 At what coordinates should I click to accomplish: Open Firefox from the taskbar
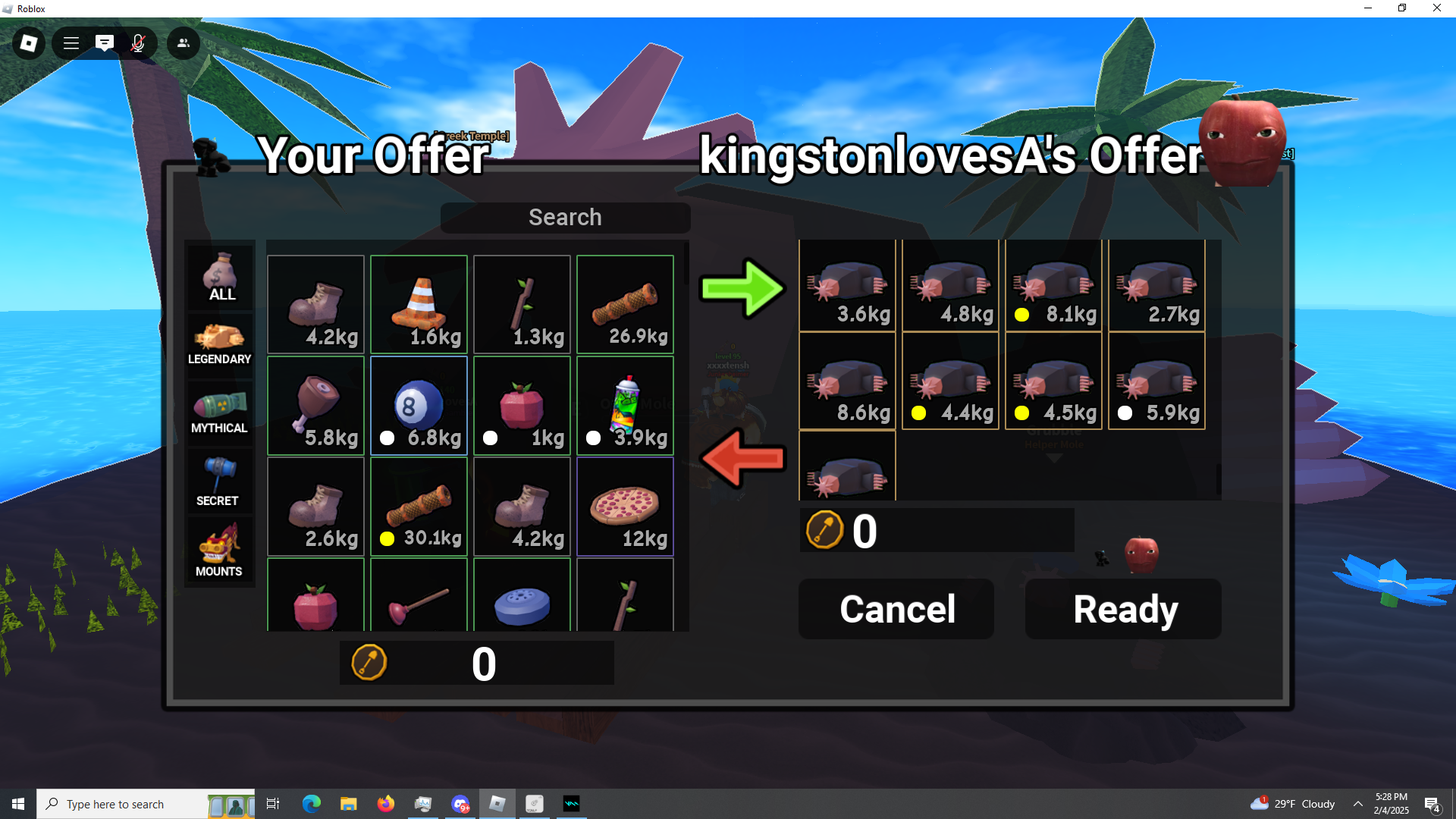point(386,804)
